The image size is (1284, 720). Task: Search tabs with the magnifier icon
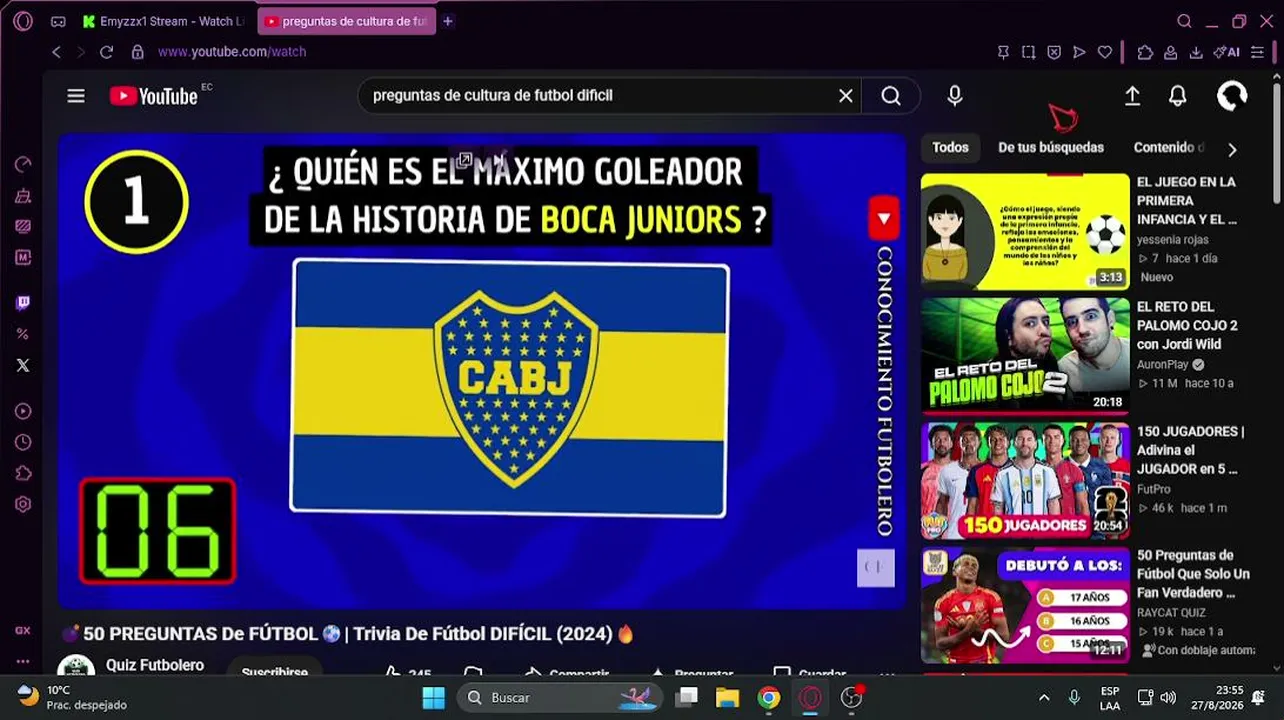pos(1184,21)
